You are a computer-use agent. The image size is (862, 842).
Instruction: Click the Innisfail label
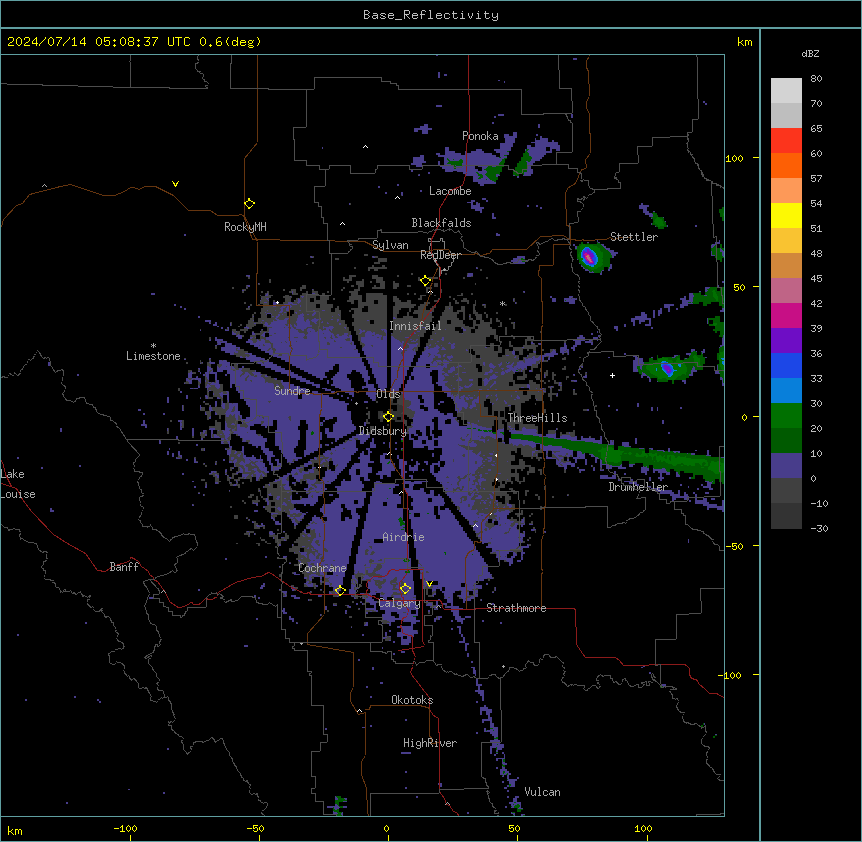pyautogui.click(x=415, y=326)
